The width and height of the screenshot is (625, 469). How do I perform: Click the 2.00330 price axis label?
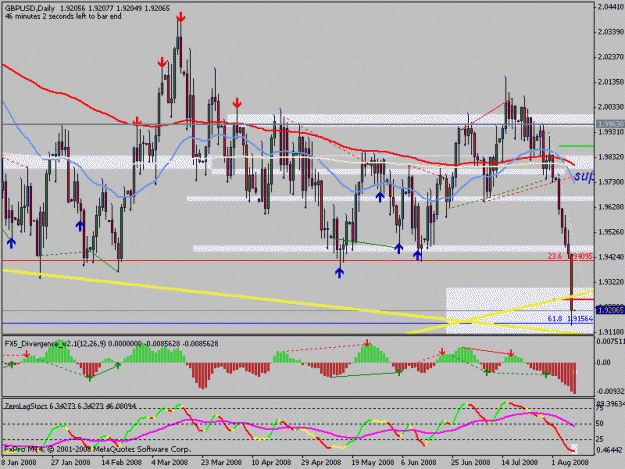coord(611,107)
